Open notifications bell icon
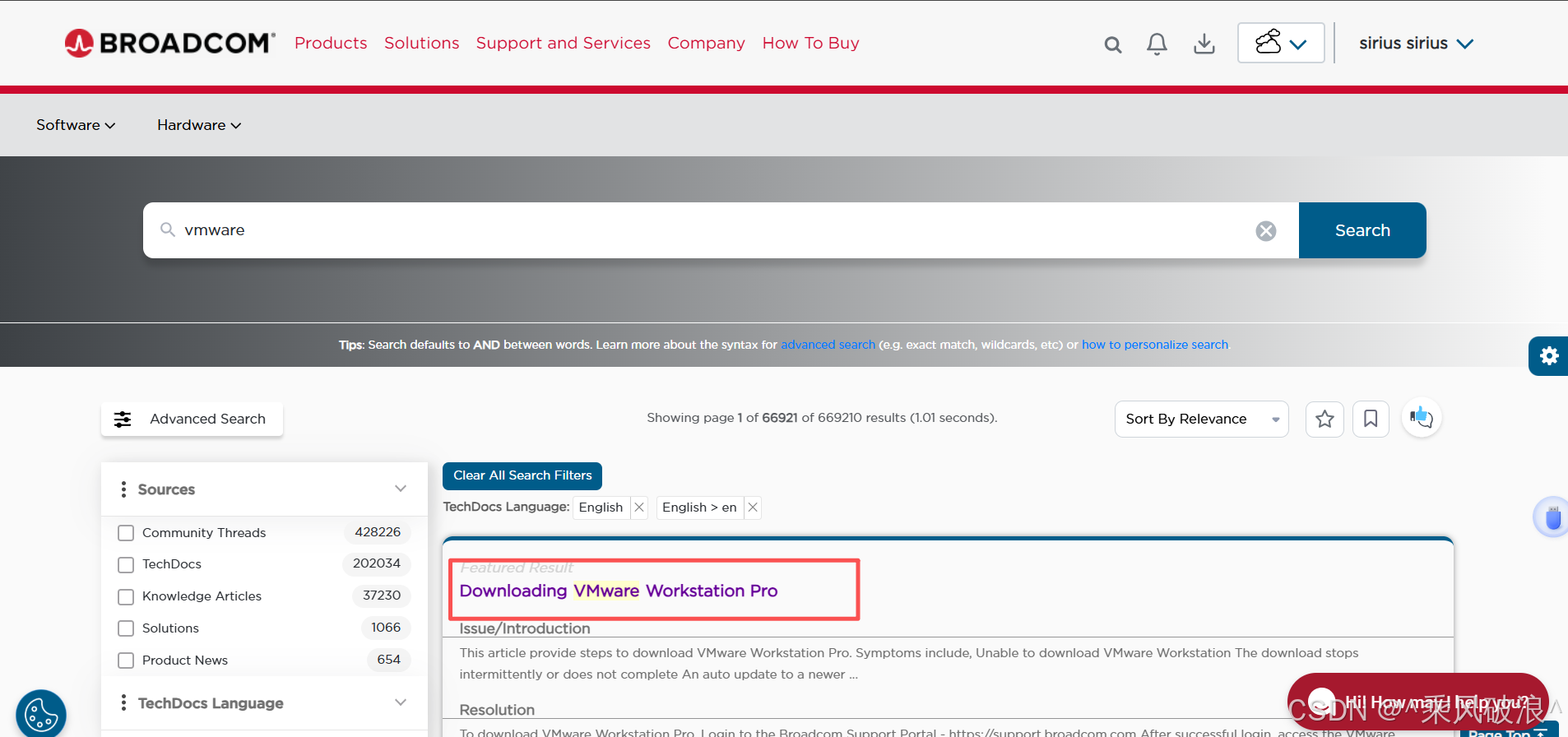 (1157, 44)
